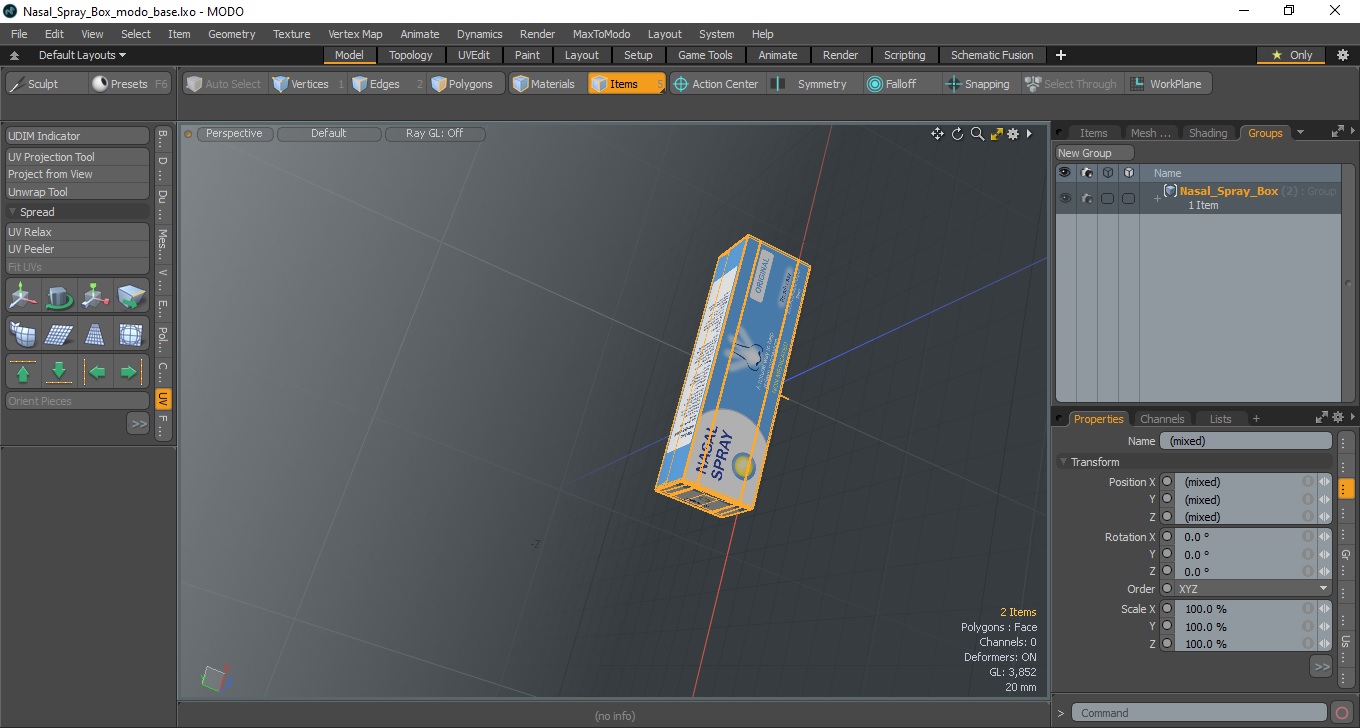Open the Default Layouts dropdown

(82, 55)
